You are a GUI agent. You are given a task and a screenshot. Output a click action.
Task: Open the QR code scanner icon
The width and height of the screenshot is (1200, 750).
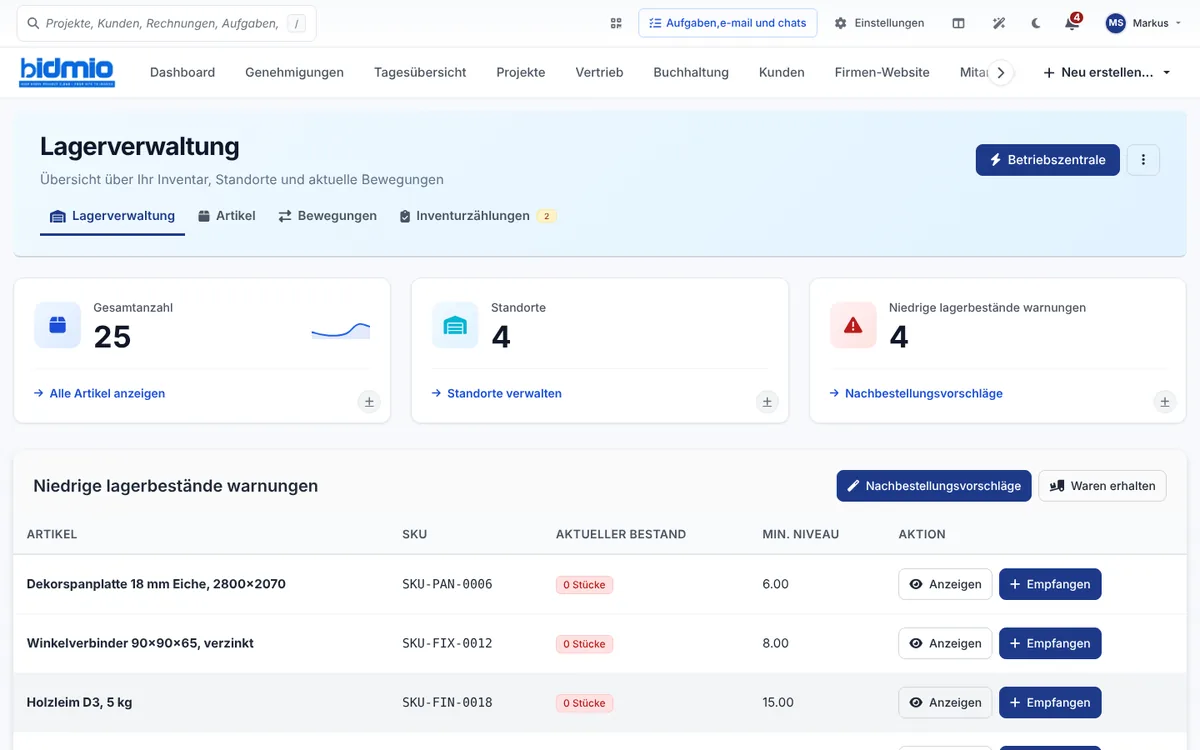[616, 23]
